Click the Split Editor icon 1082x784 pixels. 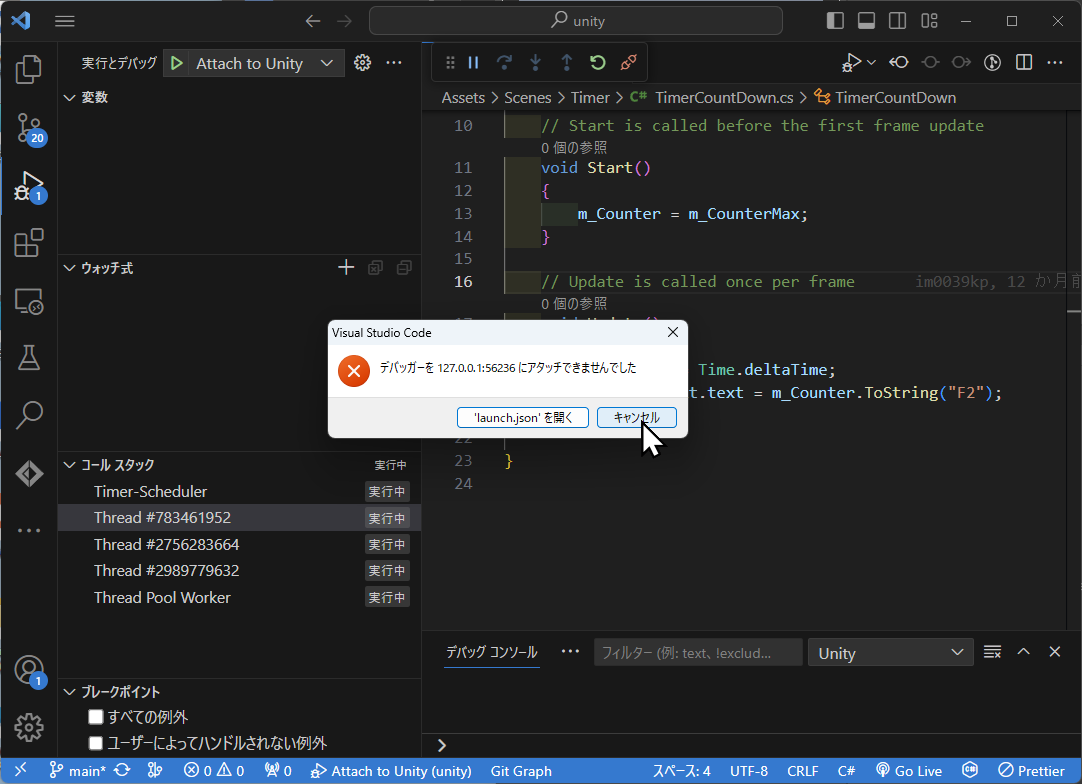pyautogui.click(x=1023, y=62)
